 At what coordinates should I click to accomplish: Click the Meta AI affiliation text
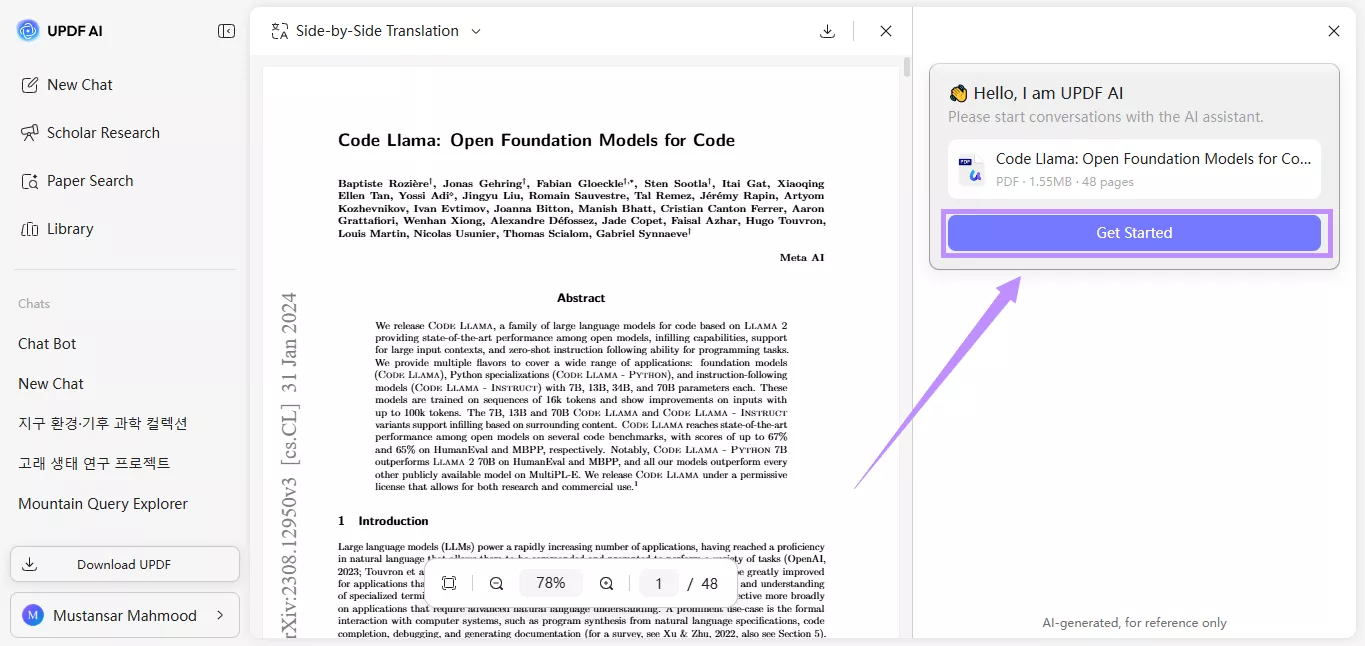tap(802, 257)
